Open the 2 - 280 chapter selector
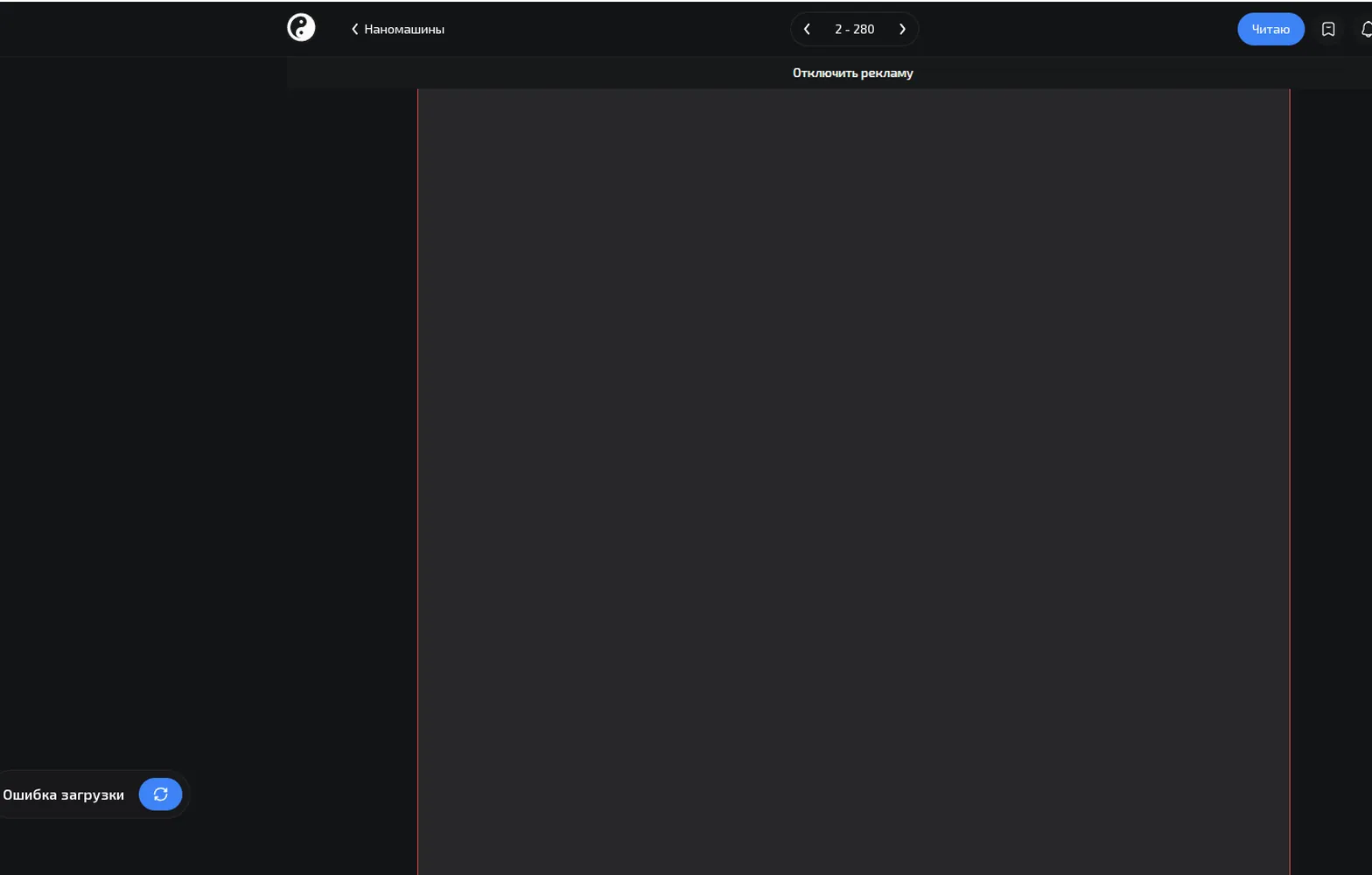Image resolution: width=1372 pixels, height=875 pixels. 854,29
